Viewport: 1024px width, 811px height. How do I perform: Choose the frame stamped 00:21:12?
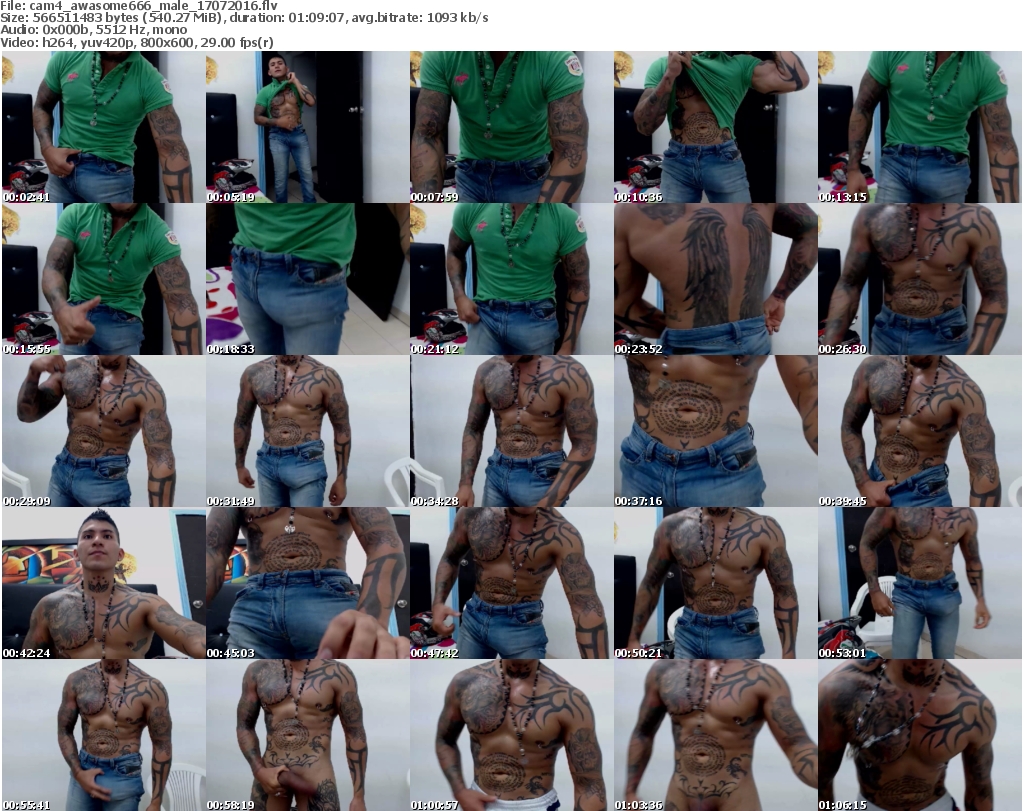coord(511,279)
